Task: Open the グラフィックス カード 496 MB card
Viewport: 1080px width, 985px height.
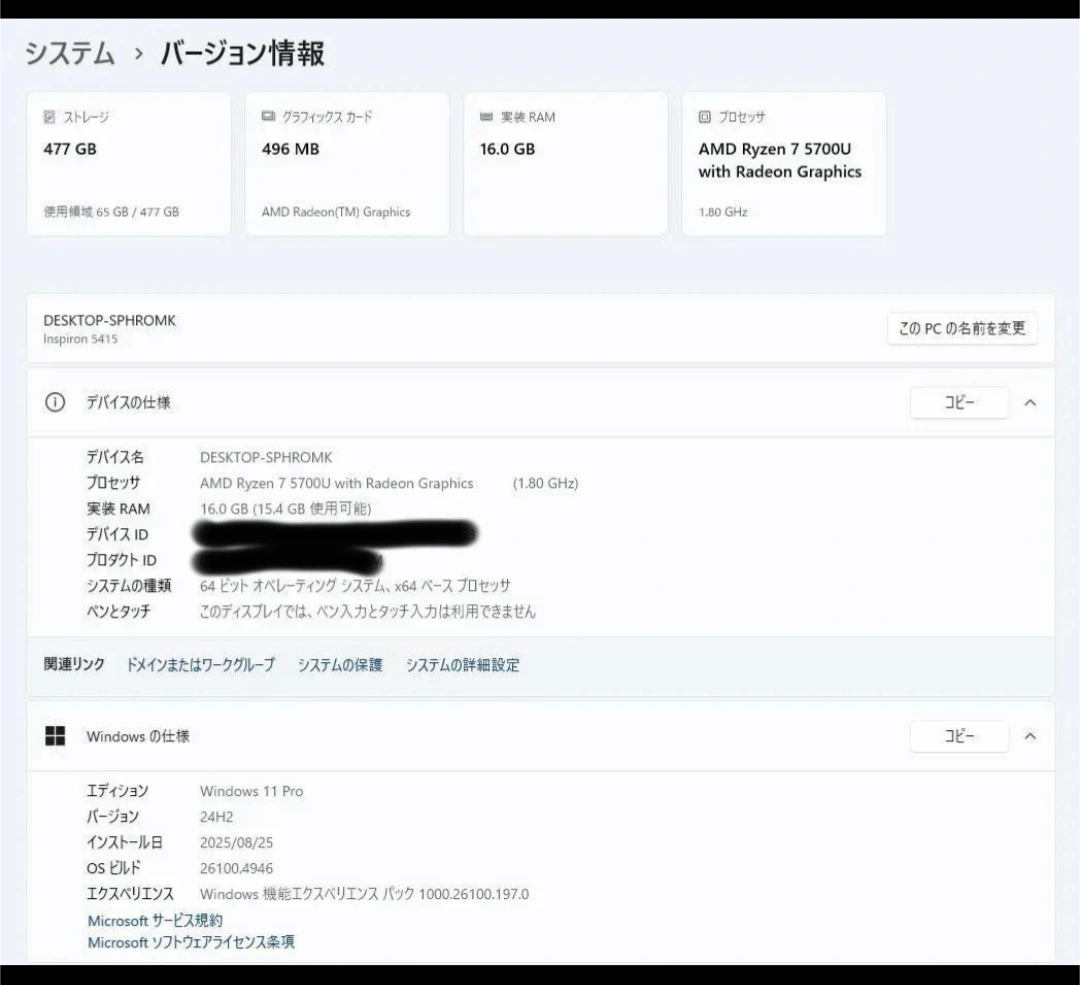Action: pos(347,164)
